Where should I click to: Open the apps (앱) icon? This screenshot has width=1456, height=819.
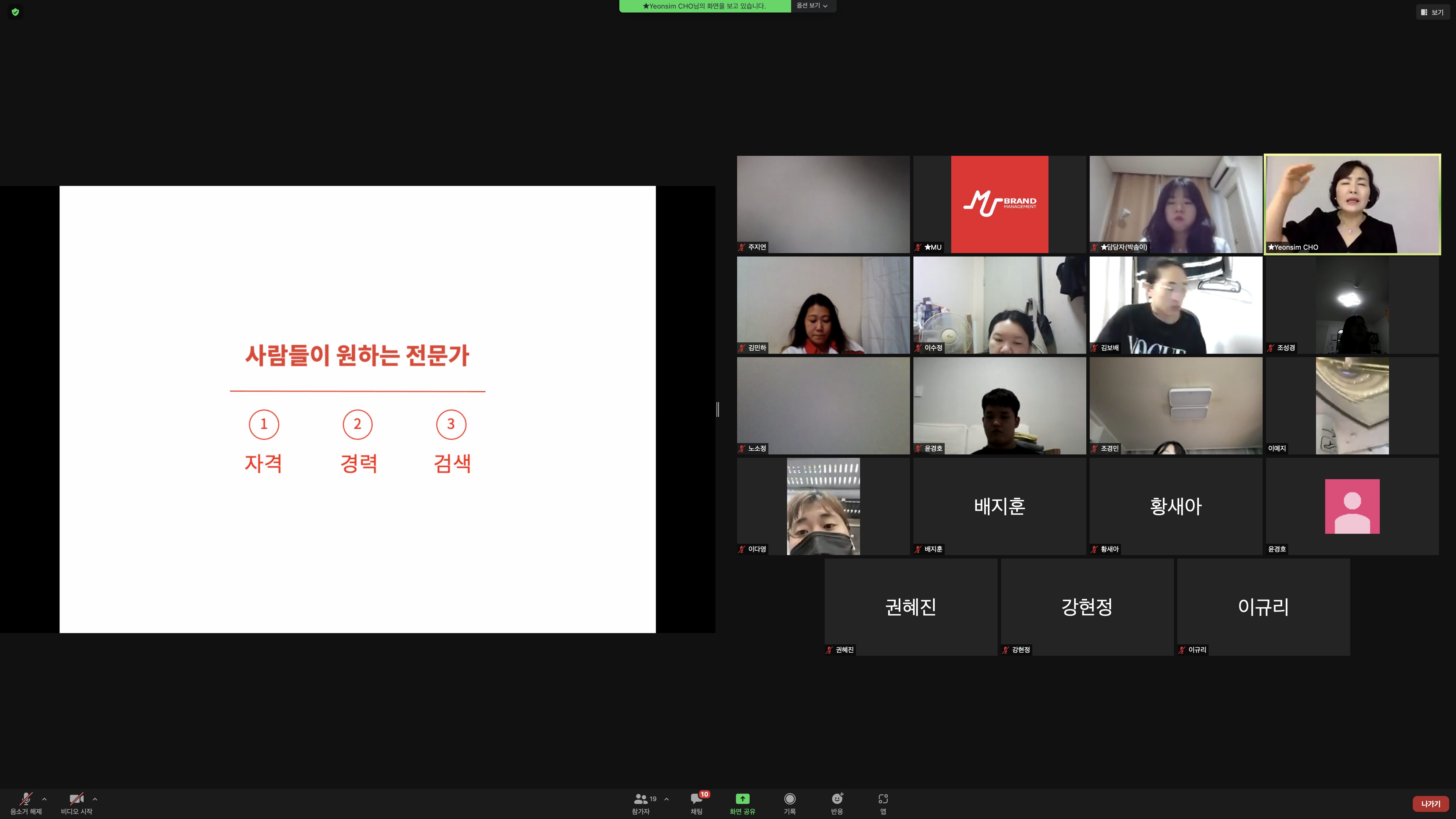click(883, 799)
